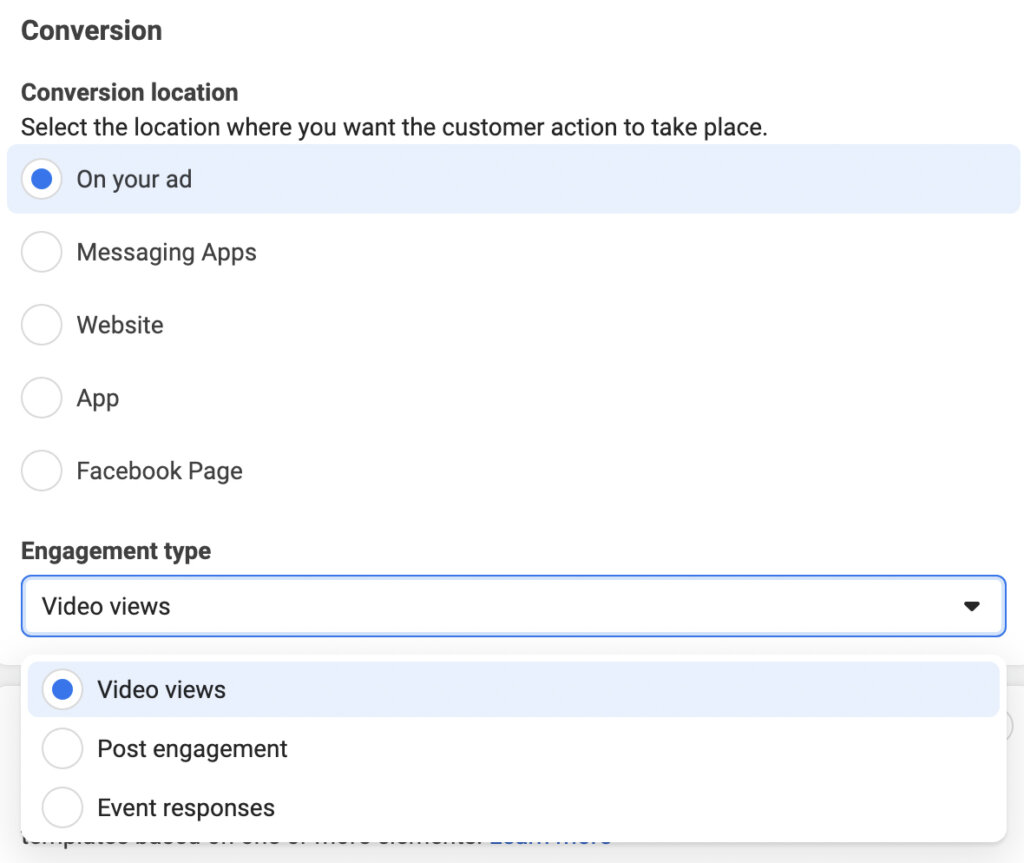Select the "Website" conversion location
Image resolution: width=1024 pixels, height=863 pixels.
click(120, 325)
